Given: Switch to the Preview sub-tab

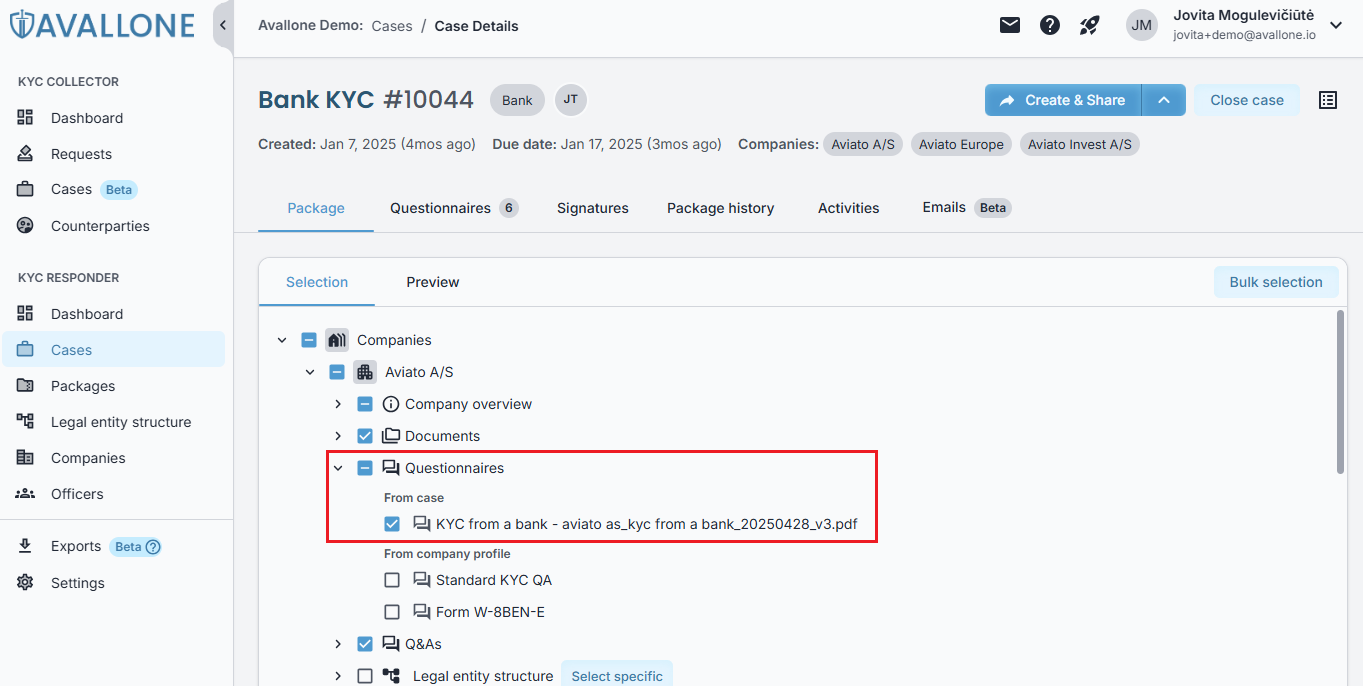Looking at the screenshot, I should tap(433, 282).
